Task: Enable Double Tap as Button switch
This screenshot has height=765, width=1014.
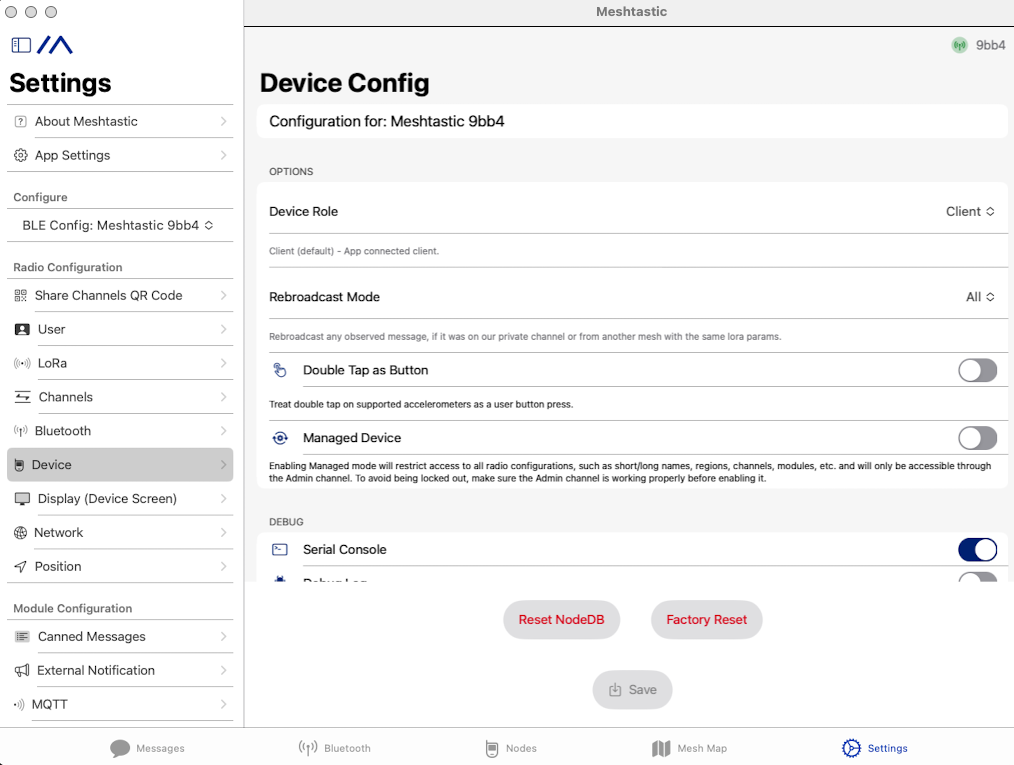Action: click(977, 371)
